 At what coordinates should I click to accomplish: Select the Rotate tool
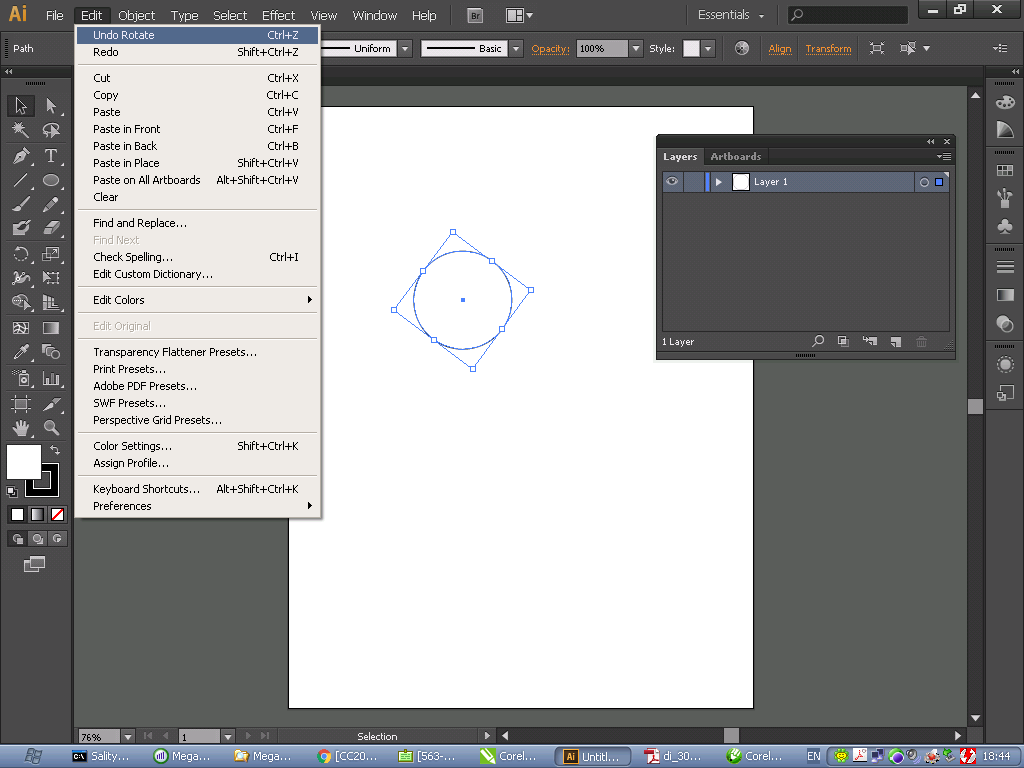click(20, 254)
